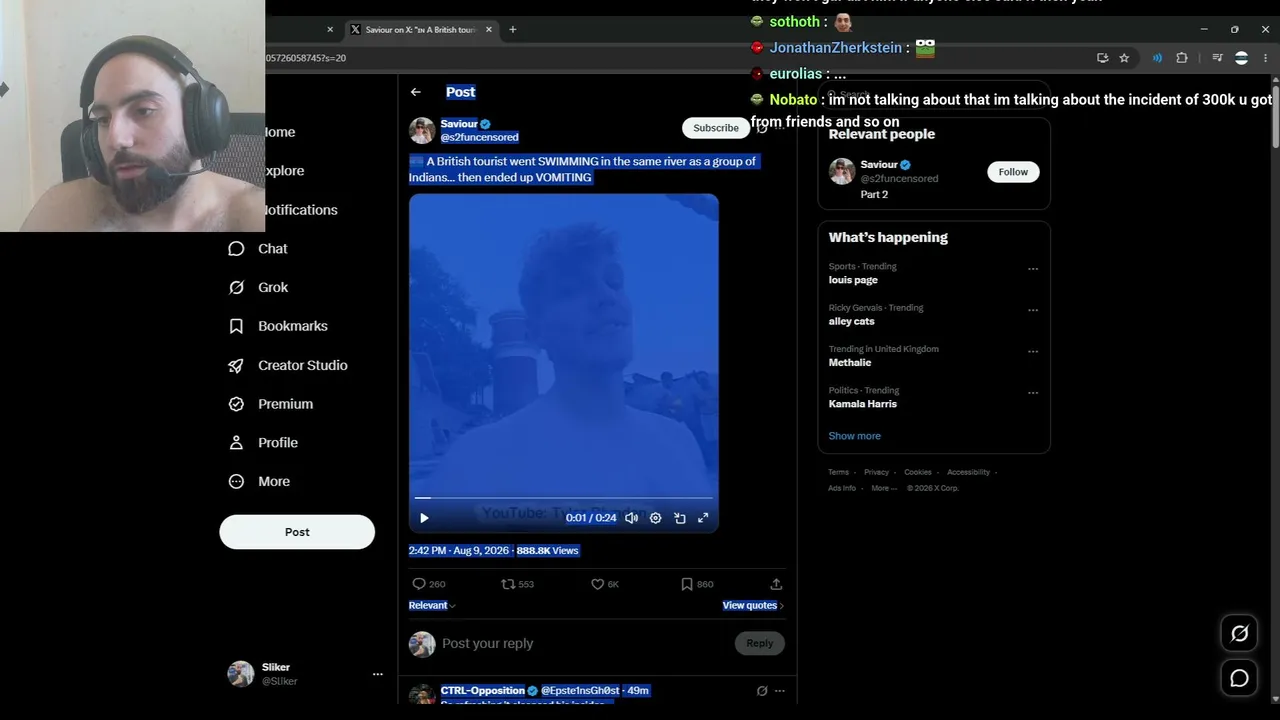Toggle picture-in-picture for the video
The height and width of the screenshot is (720, 1280).
(680, 518)
